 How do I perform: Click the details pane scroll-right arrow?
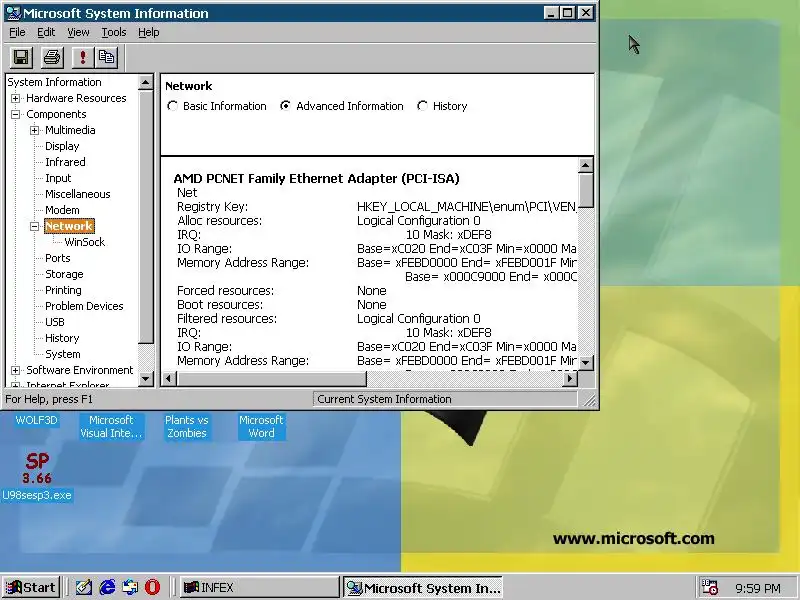570,379
